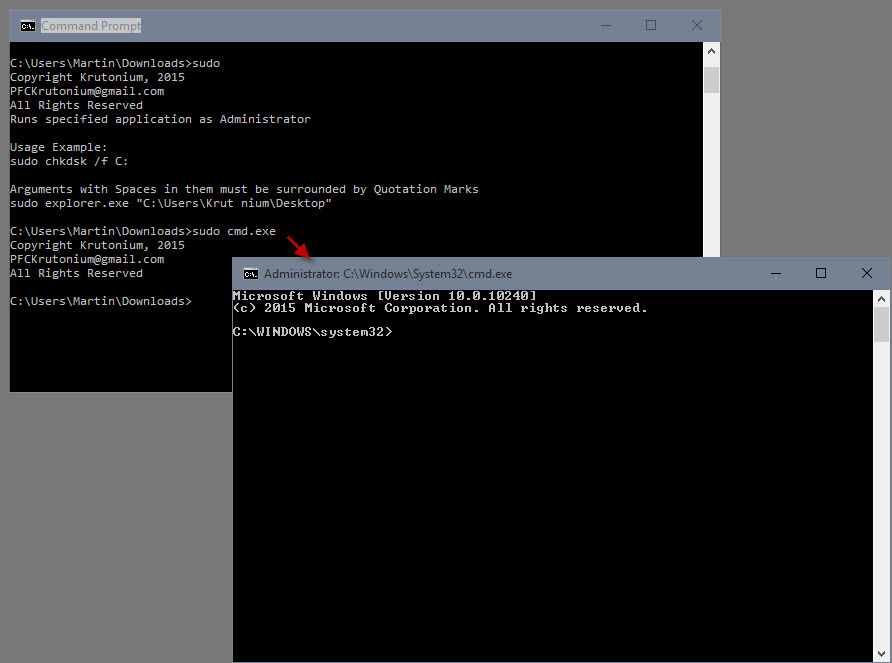Click the 'Administrator: C:\Windows\System32\cmd.exe' title text

tap(388, 274)
